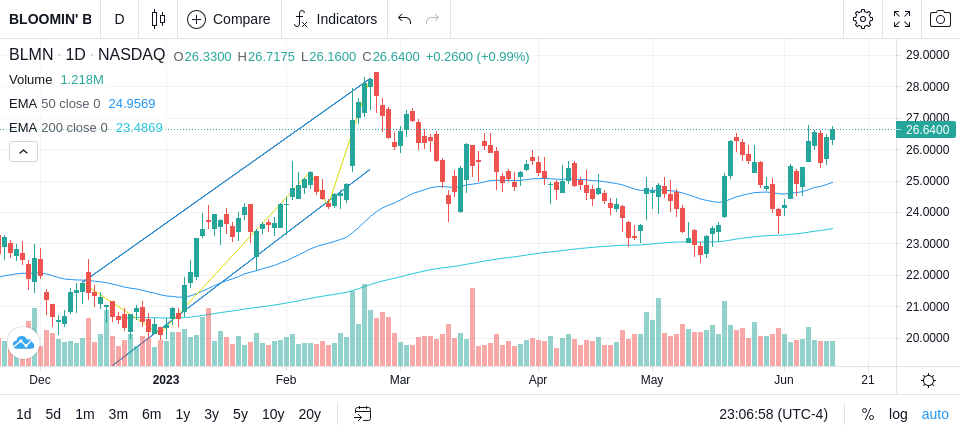Select the 1d time range
Viewport: 960px width, 433px height.
tap(23, 415)
